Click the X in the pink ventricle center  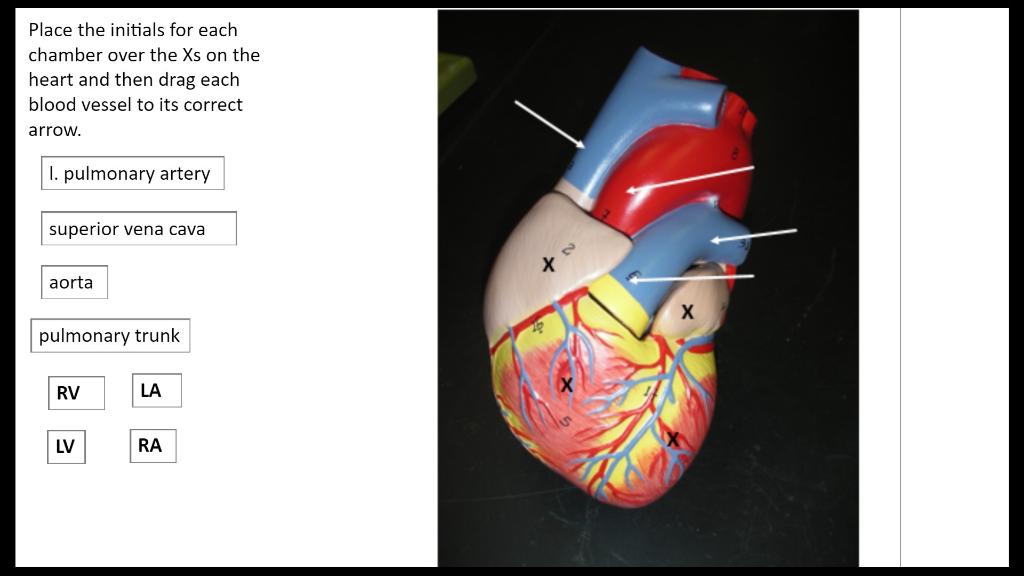pos(566,385)
